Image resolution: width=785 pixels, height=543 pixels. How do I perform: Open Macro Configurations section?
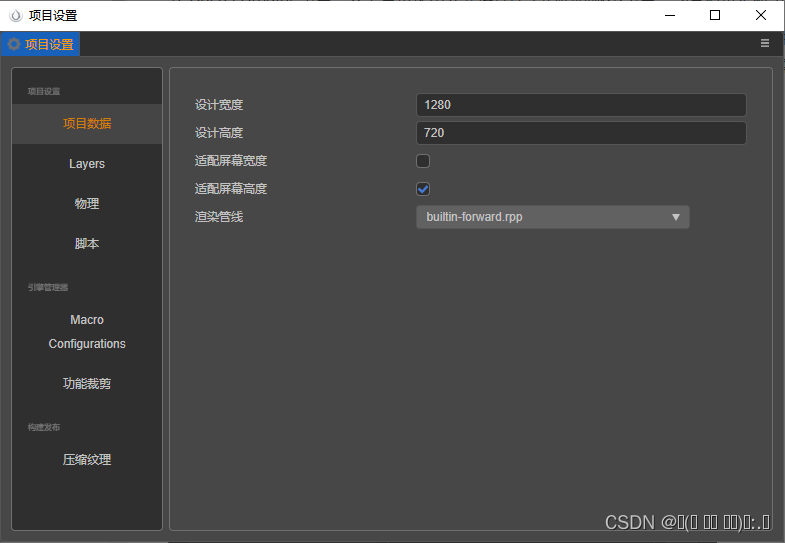(x=87, y=332)
